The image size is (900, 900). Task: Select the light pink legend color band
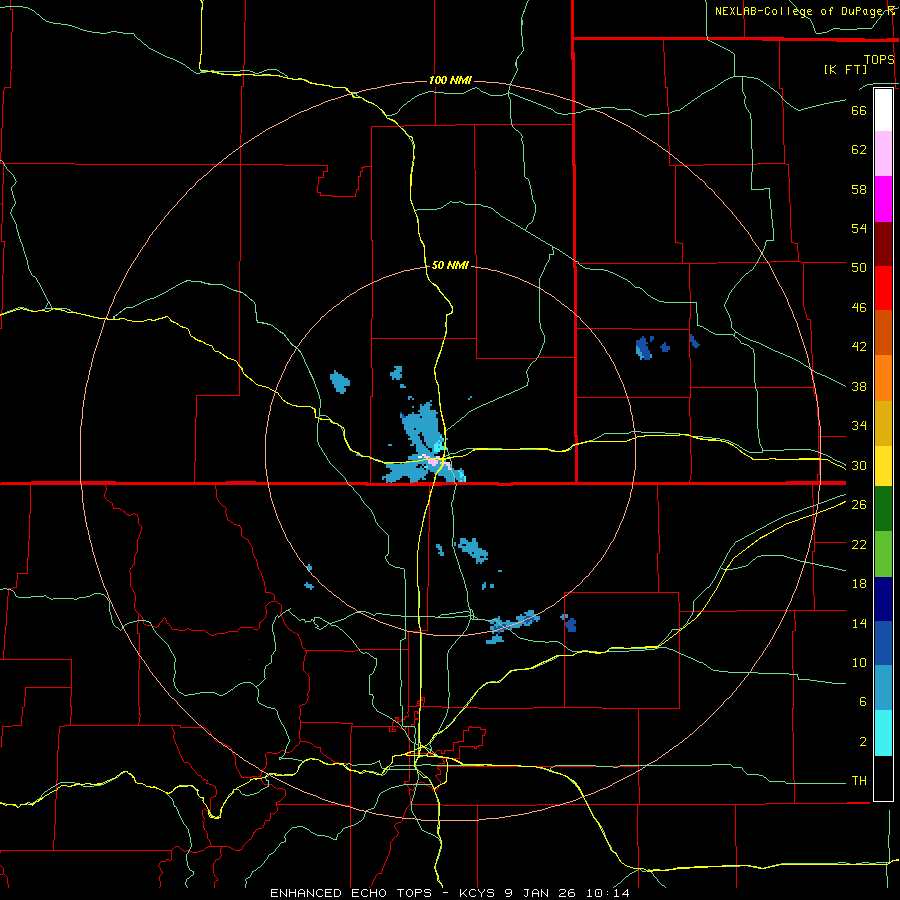click(883, 154)
